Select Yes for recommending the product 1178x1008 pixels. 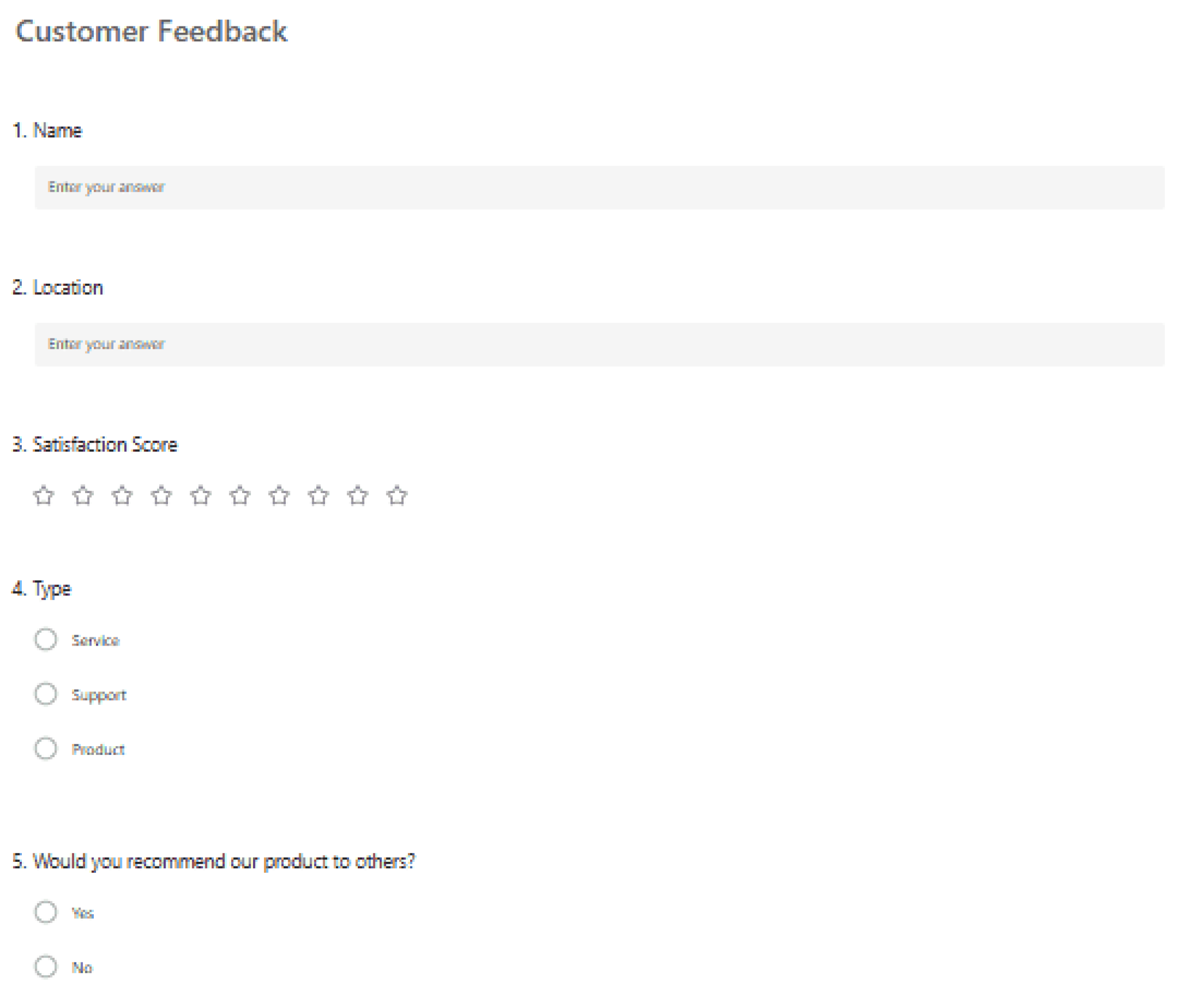[46, 912]
